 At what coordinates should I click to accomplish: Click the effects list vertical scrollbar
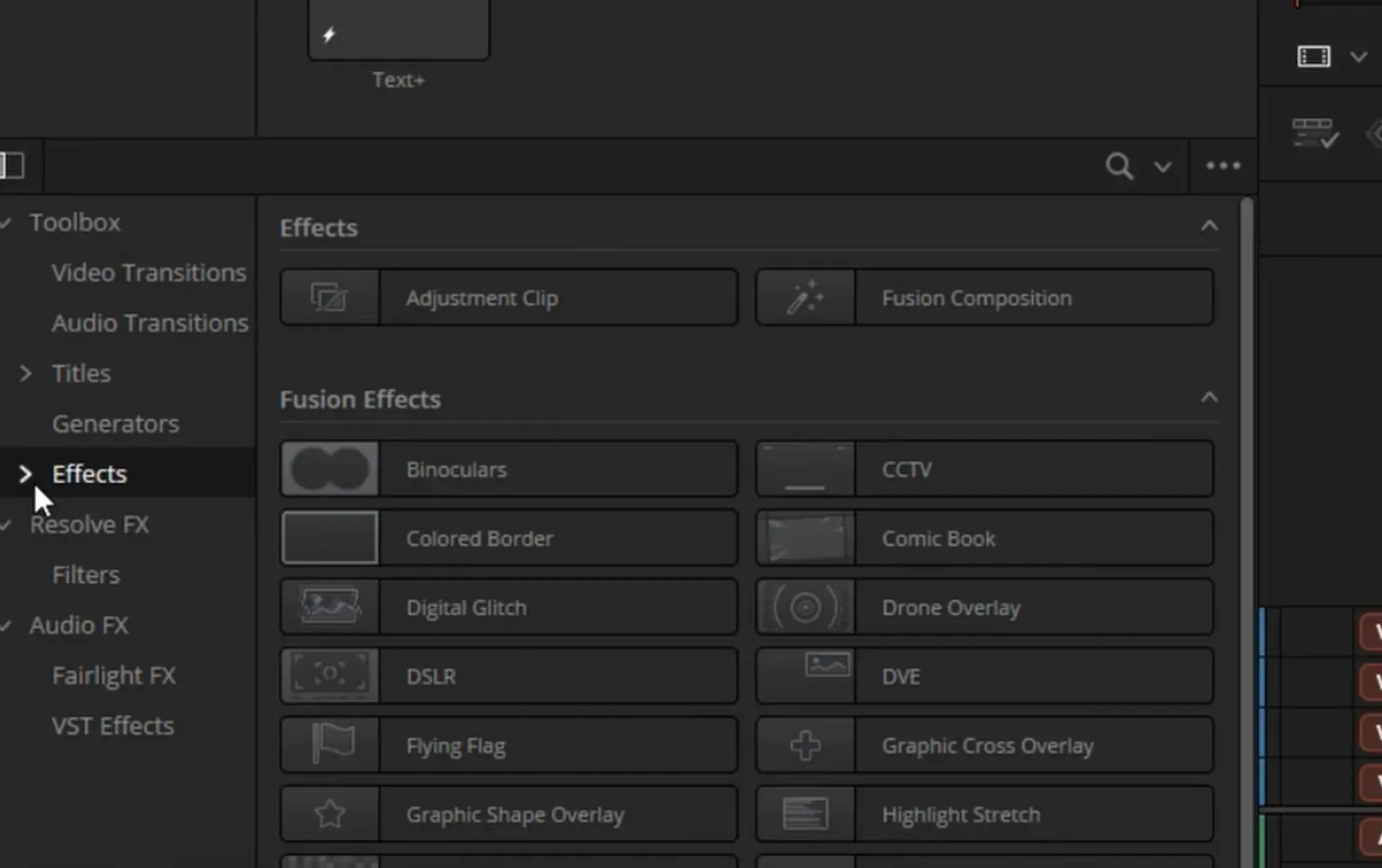tap(1246, 532)
